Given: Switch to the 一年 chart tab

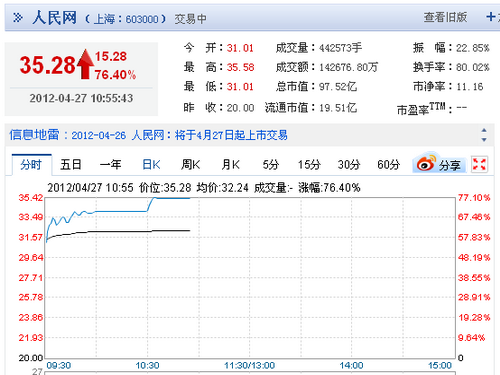Looking at the screenshot, I should point(111,165).
